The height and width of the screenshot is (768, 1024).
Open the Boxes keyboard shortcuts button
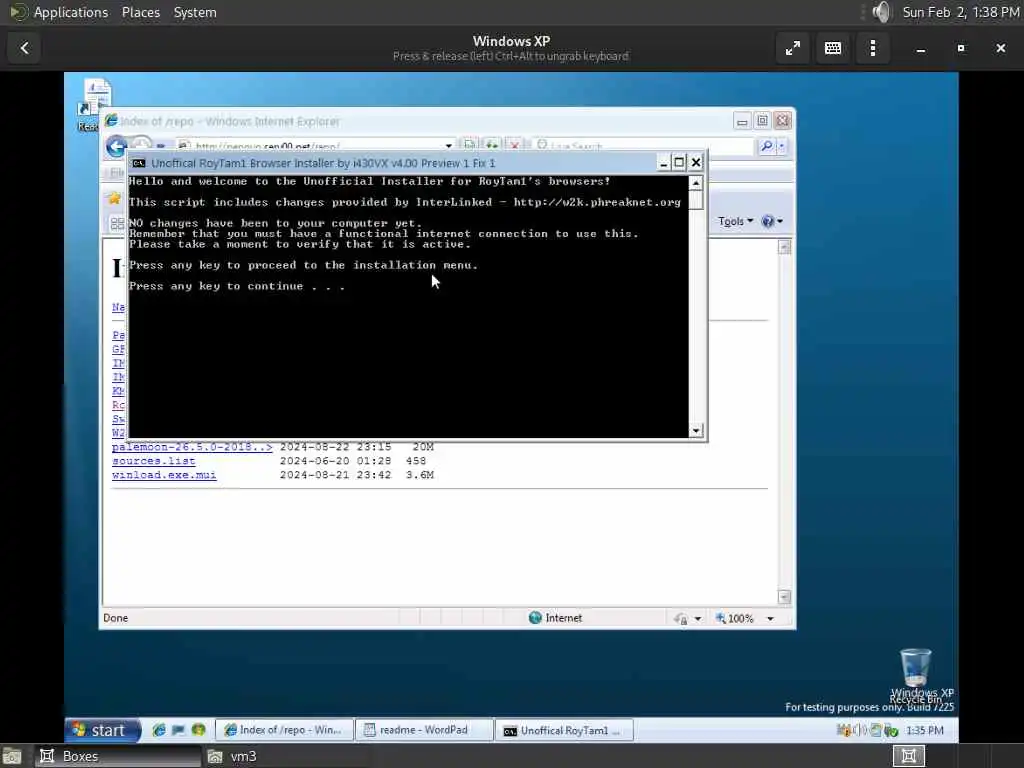[x=833, y=48]
